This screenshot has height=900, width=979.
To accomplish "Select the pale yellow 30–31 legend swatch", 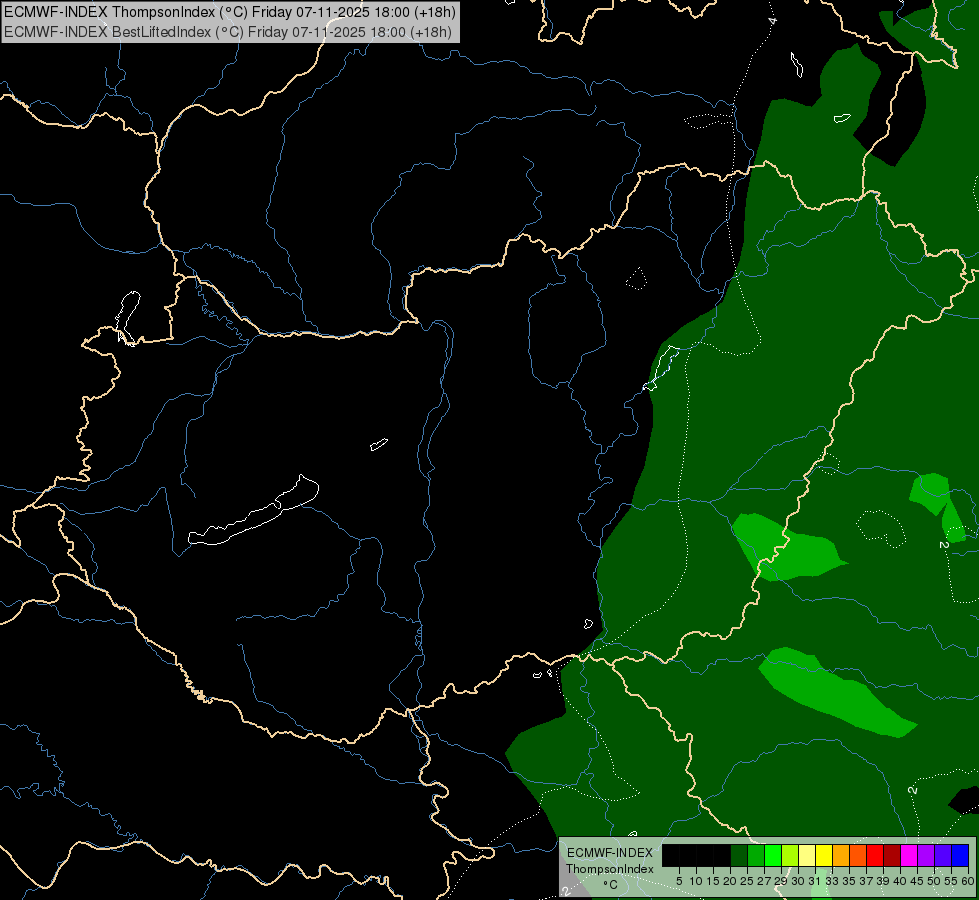I will click(x=807, y=855).
